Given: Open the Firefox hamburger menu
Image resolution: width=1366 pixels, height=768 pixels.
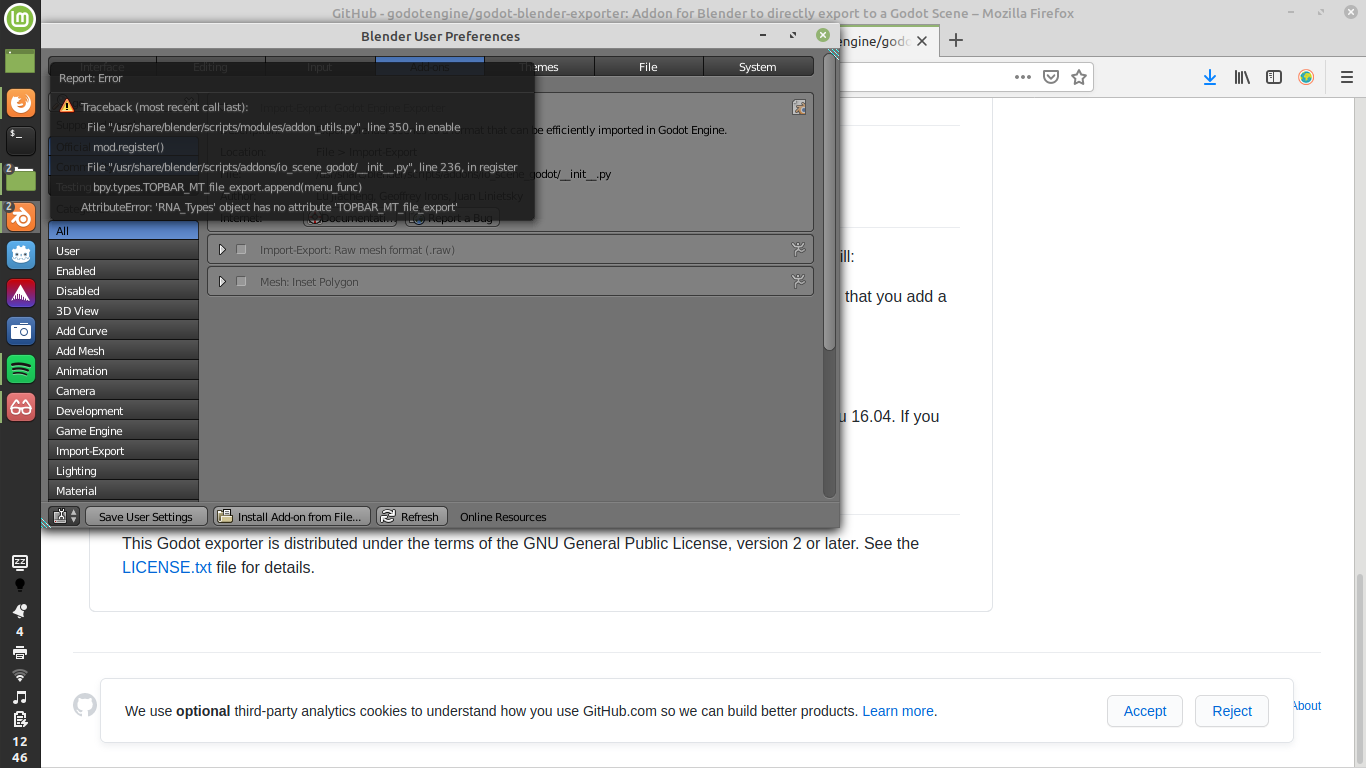Looking at the screenshot, I should coord(1346,77).
